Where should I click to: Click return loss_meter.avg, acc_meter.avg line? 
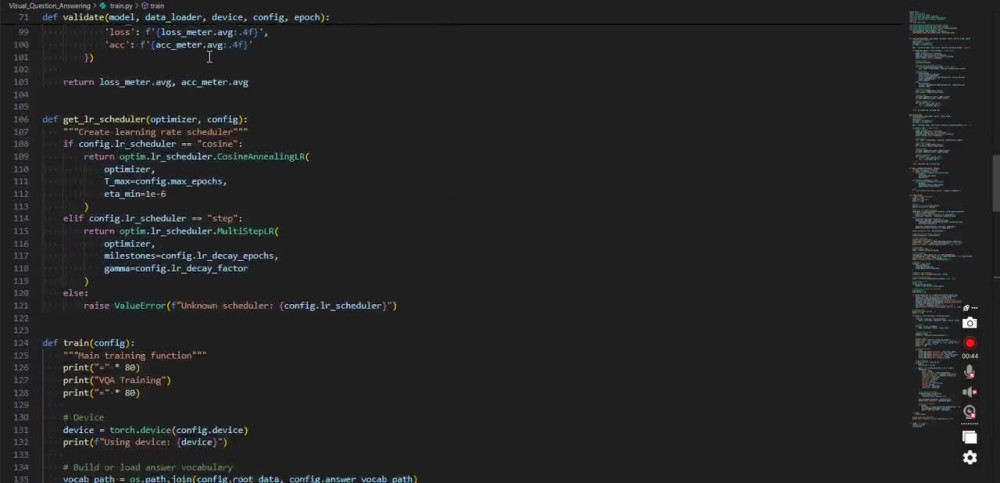coord(156,82)
